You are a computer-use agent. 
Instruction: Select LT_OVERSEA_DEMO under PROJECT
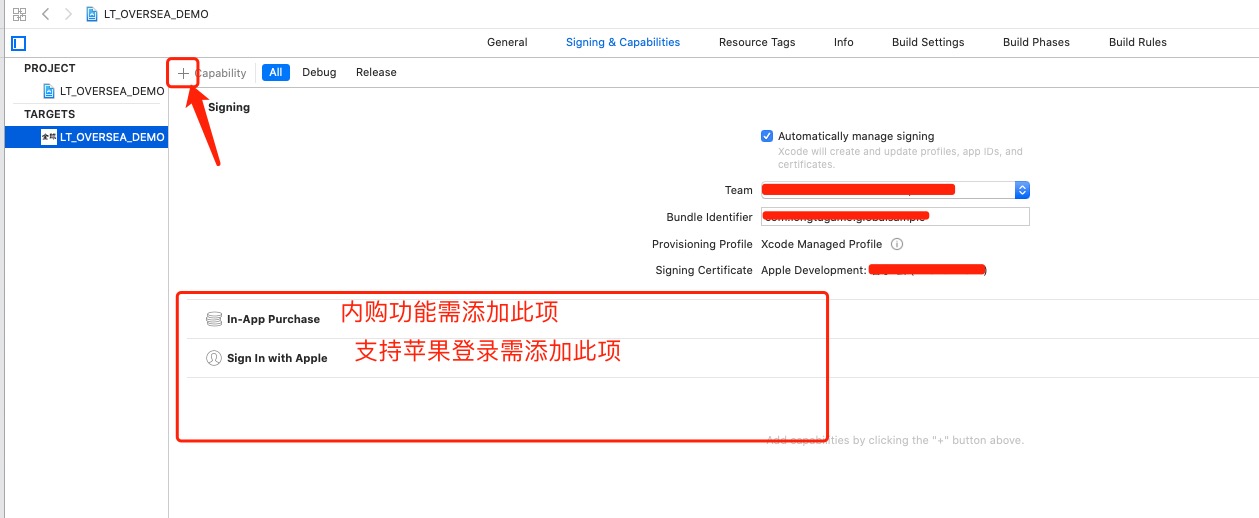pyautogui.click(x=111, y=91)
